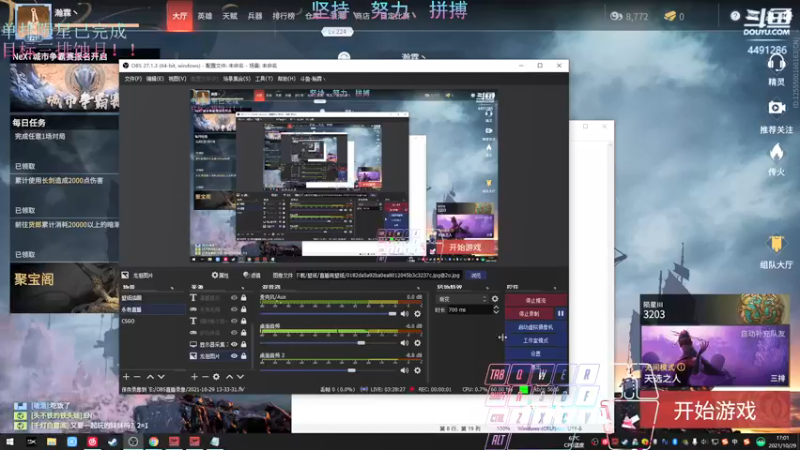Image resolution: width=800 pixels, height=450 pixels.
Task: Open settings gear for 麦克风/Aux mixer channel
Action: (x=417, y=314)
